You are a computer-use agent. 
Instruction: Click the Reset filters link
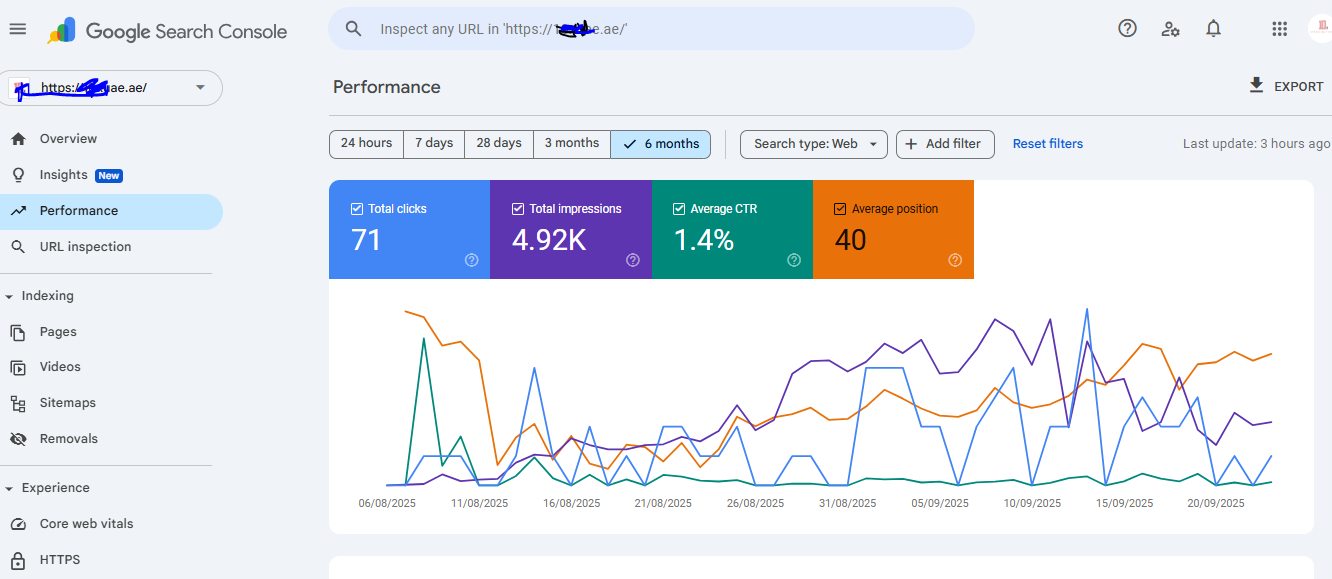click(x=1047, y=144)
